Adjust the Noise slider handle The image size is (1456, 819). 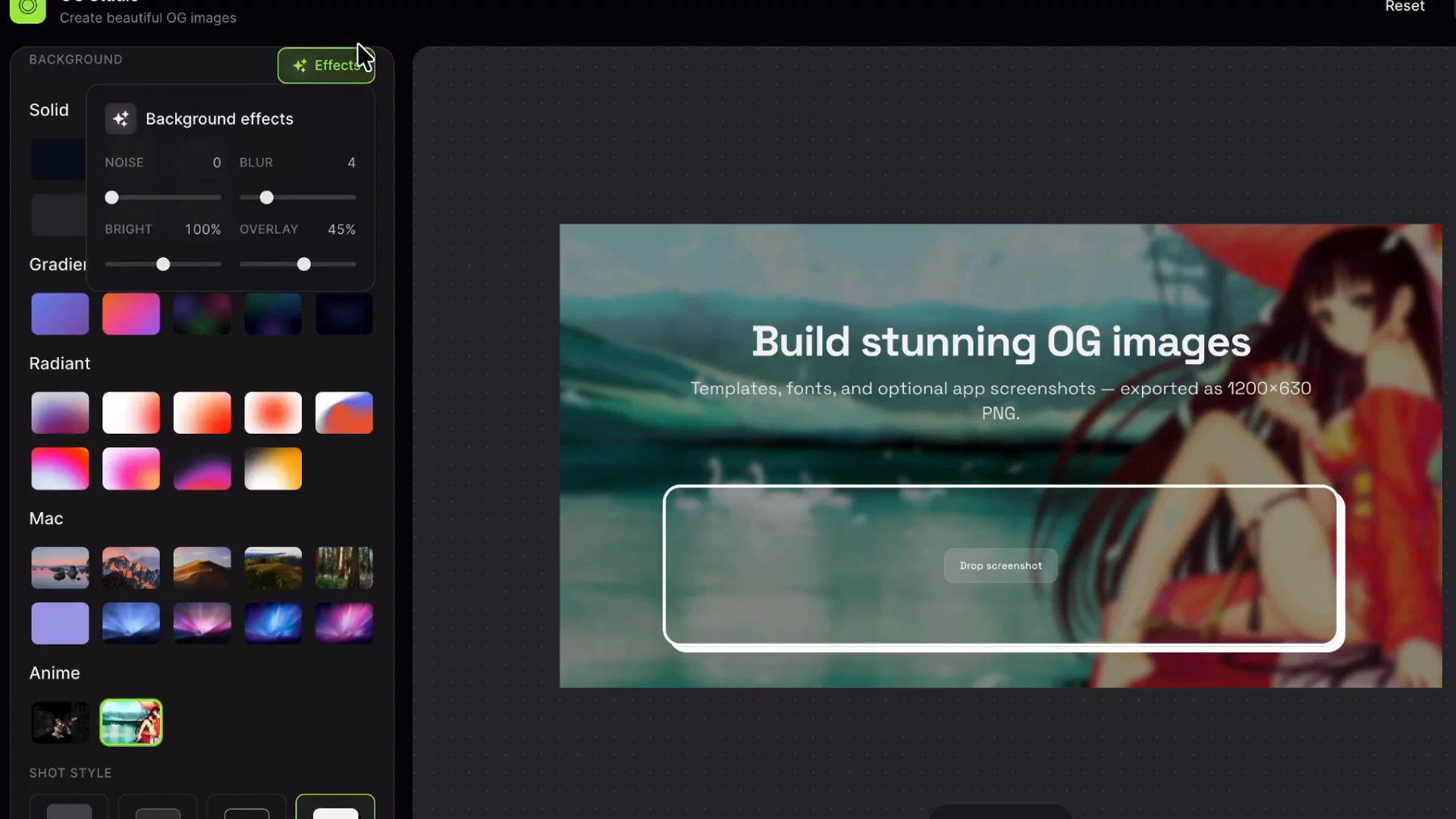click(111, 198)
